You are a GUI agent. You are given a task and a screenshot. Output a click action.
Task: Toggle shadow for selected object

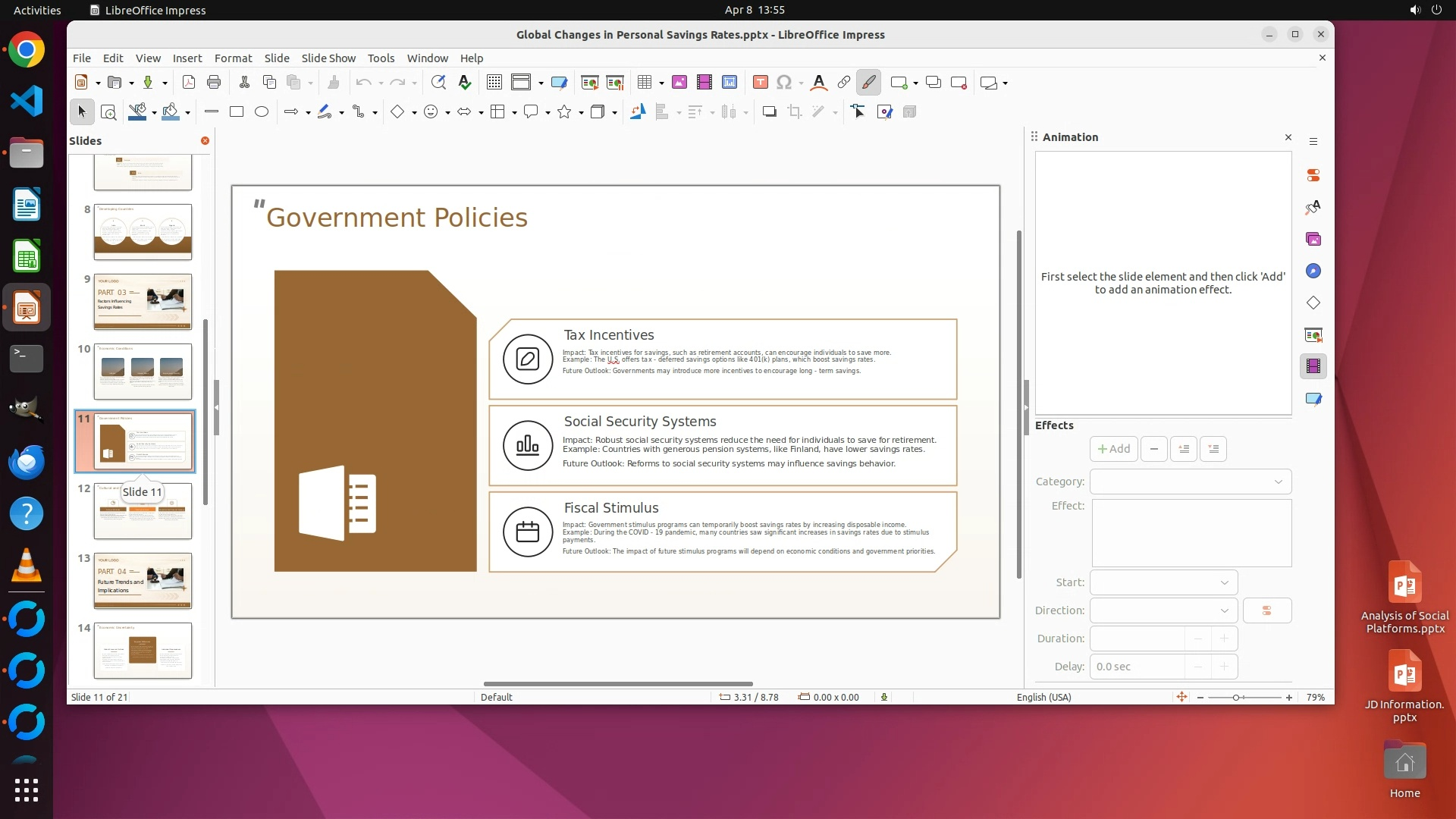click(x=769, y=112)
